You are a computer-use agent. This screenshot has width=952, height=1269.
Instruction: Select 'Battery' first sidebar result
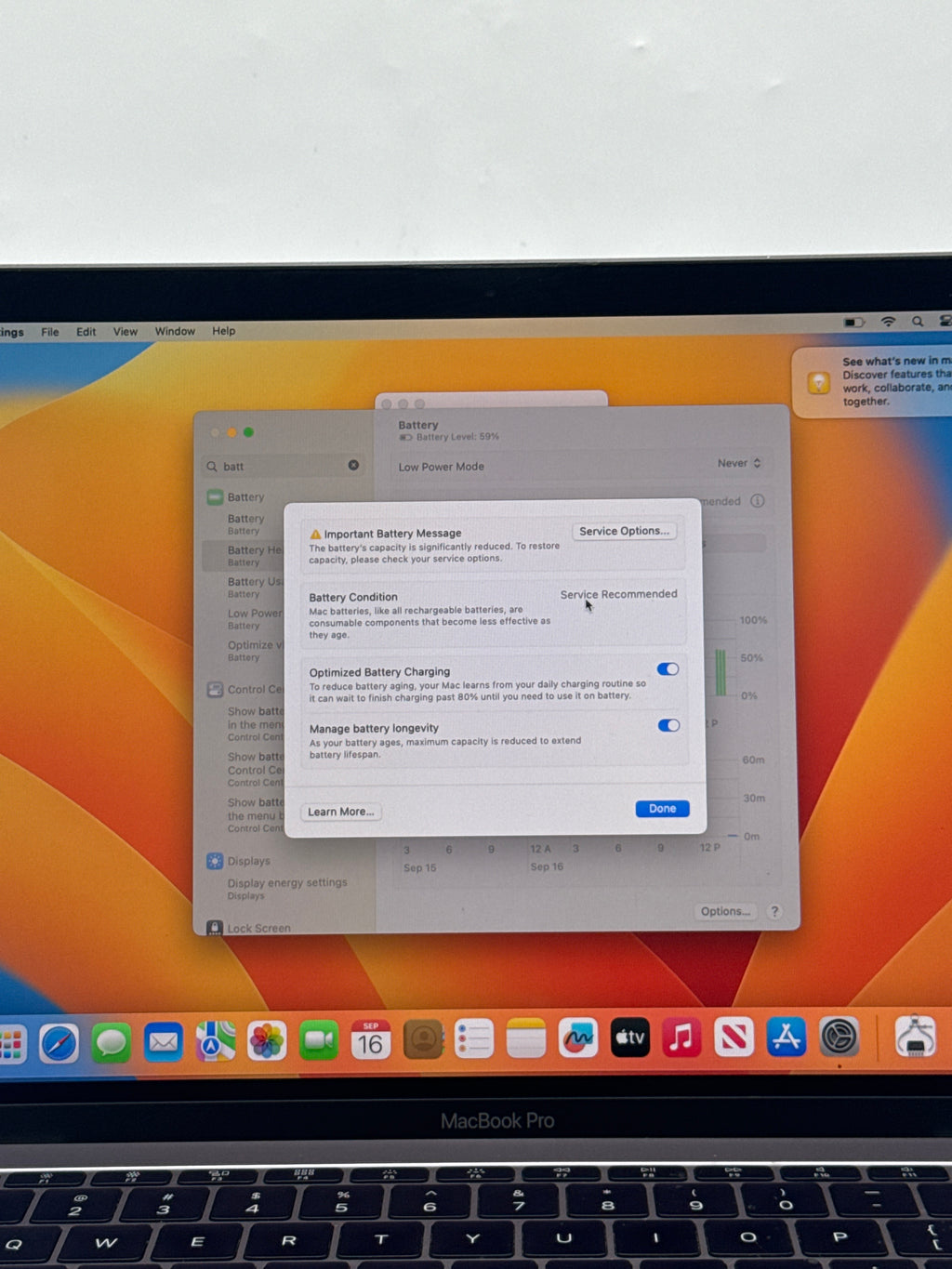(x=245, y=524)
